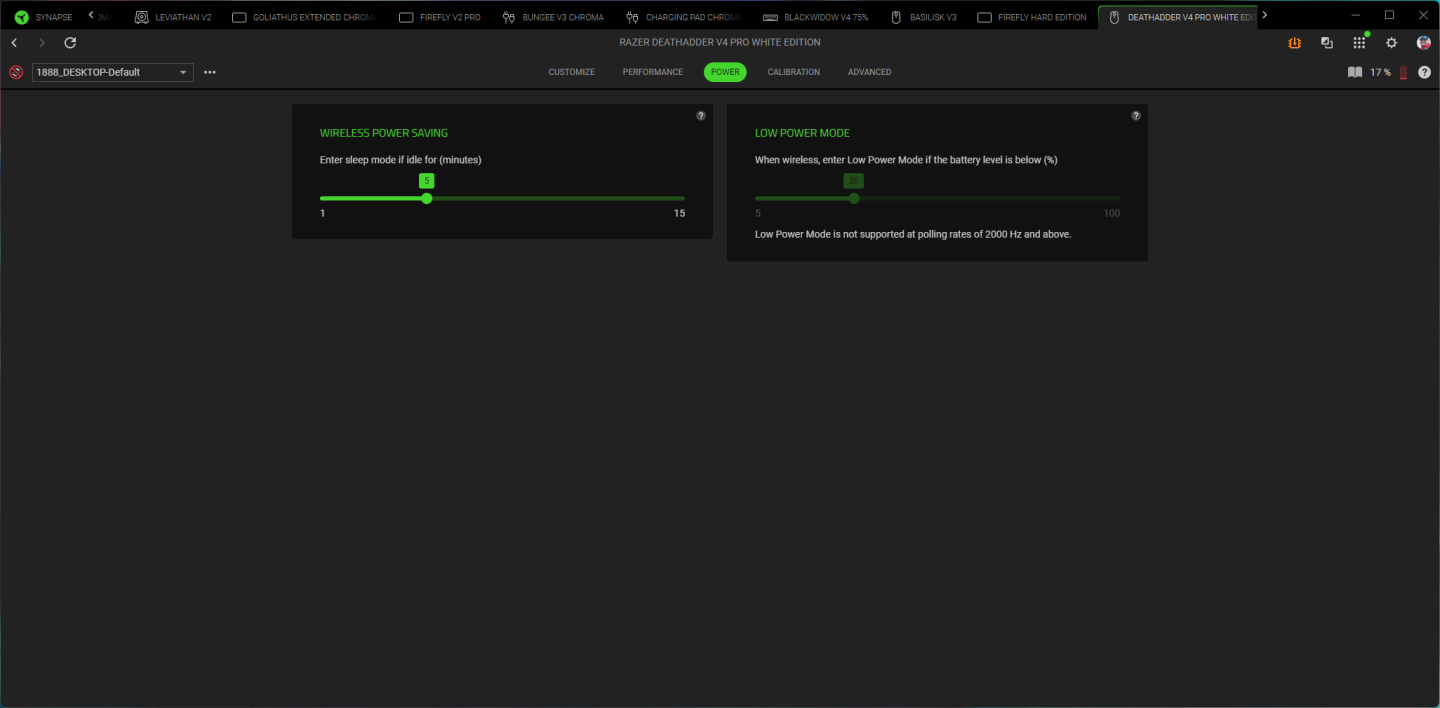Go forward with the forward arrow

42,43
